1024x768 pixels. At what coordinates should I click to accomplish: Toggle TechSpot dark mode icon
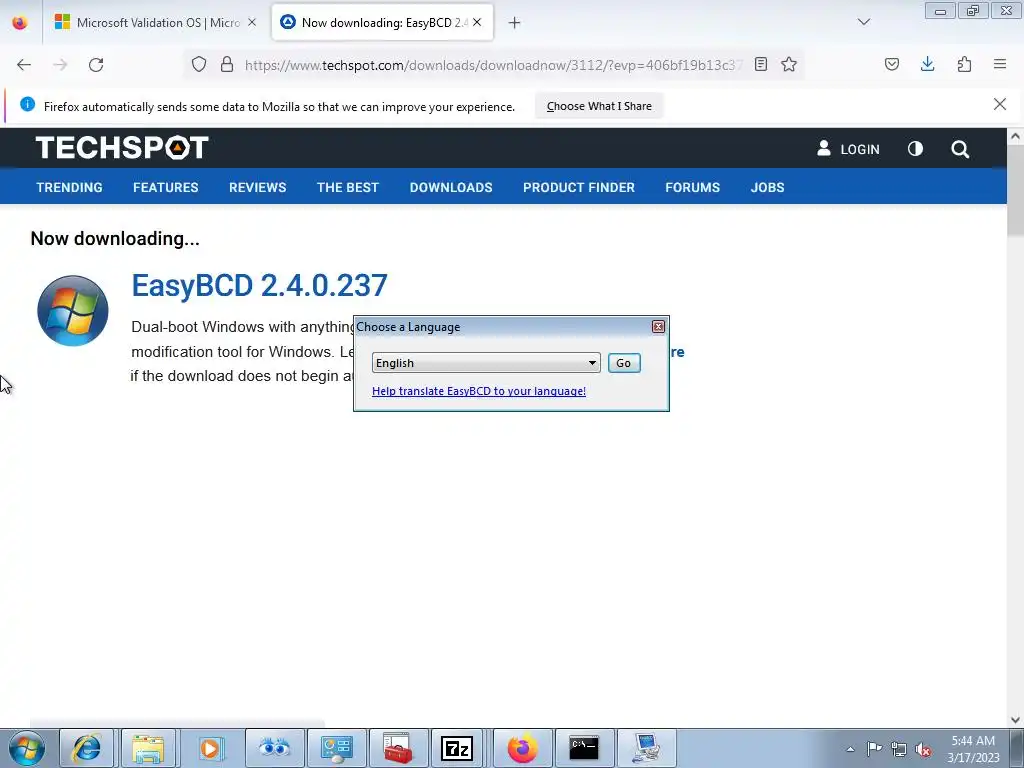tap(916, 149)
